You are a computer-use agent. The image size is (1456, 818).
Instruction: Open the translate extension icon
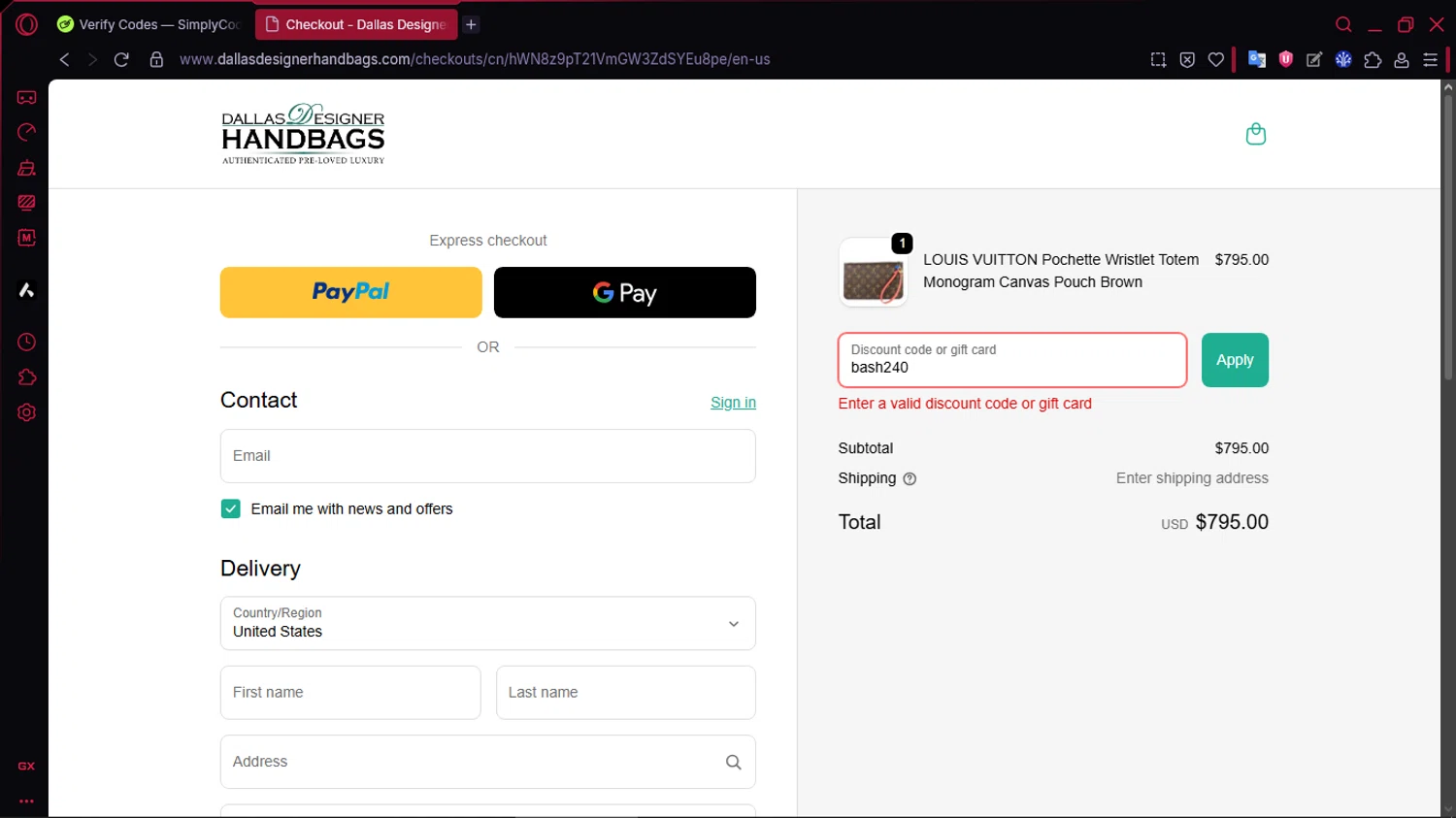(1257, 59)
